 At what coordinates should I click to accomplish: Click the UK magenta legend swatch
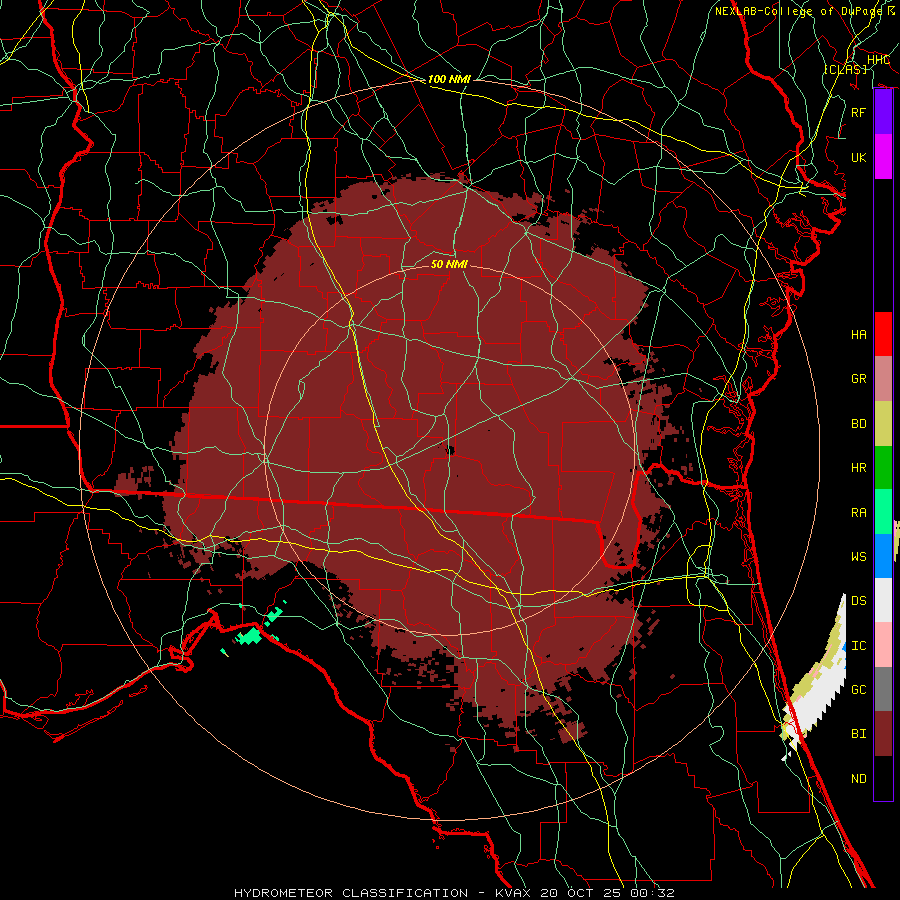tap(883, 157)
